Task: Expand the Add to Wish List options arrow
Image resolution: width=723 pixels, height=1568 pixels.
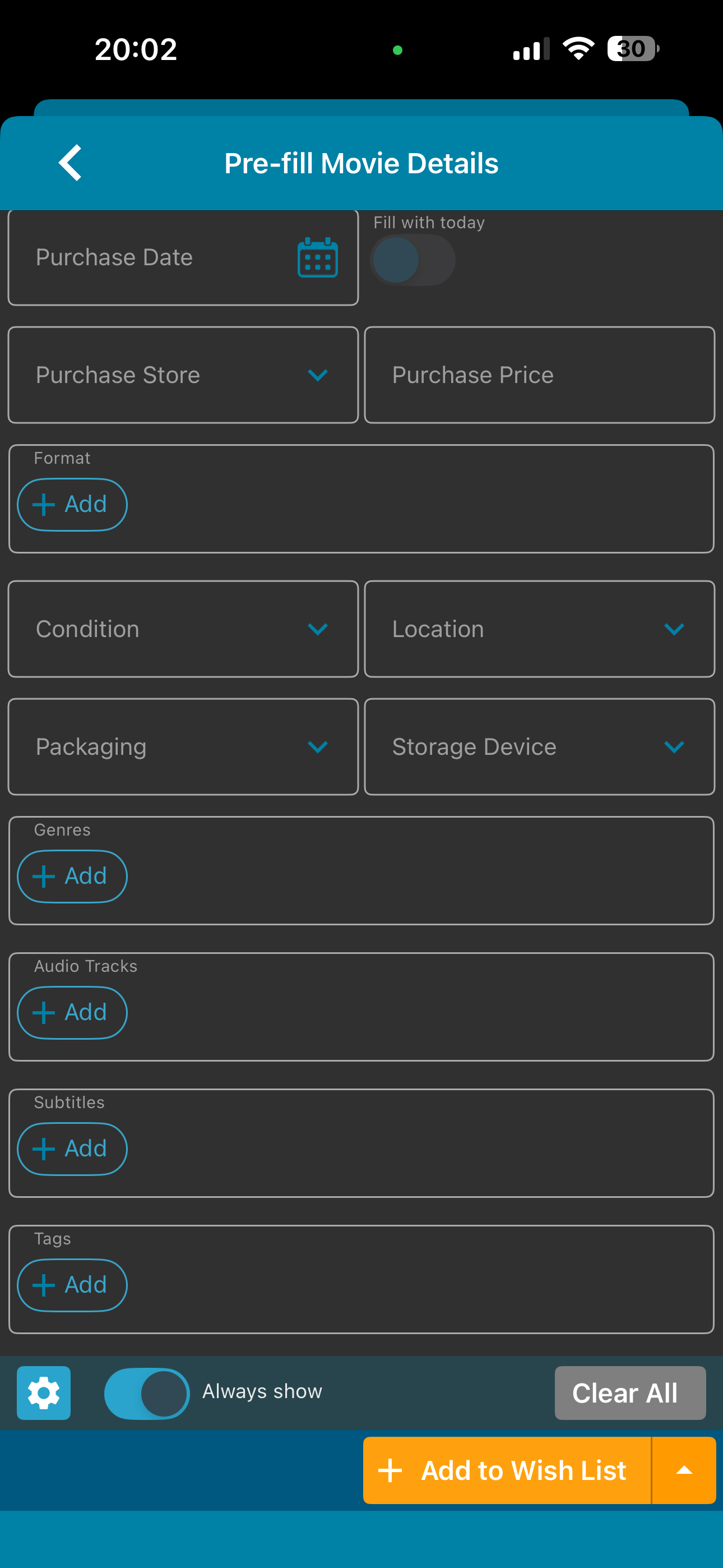Action: pyautogui.click(x=684, y=1470)
